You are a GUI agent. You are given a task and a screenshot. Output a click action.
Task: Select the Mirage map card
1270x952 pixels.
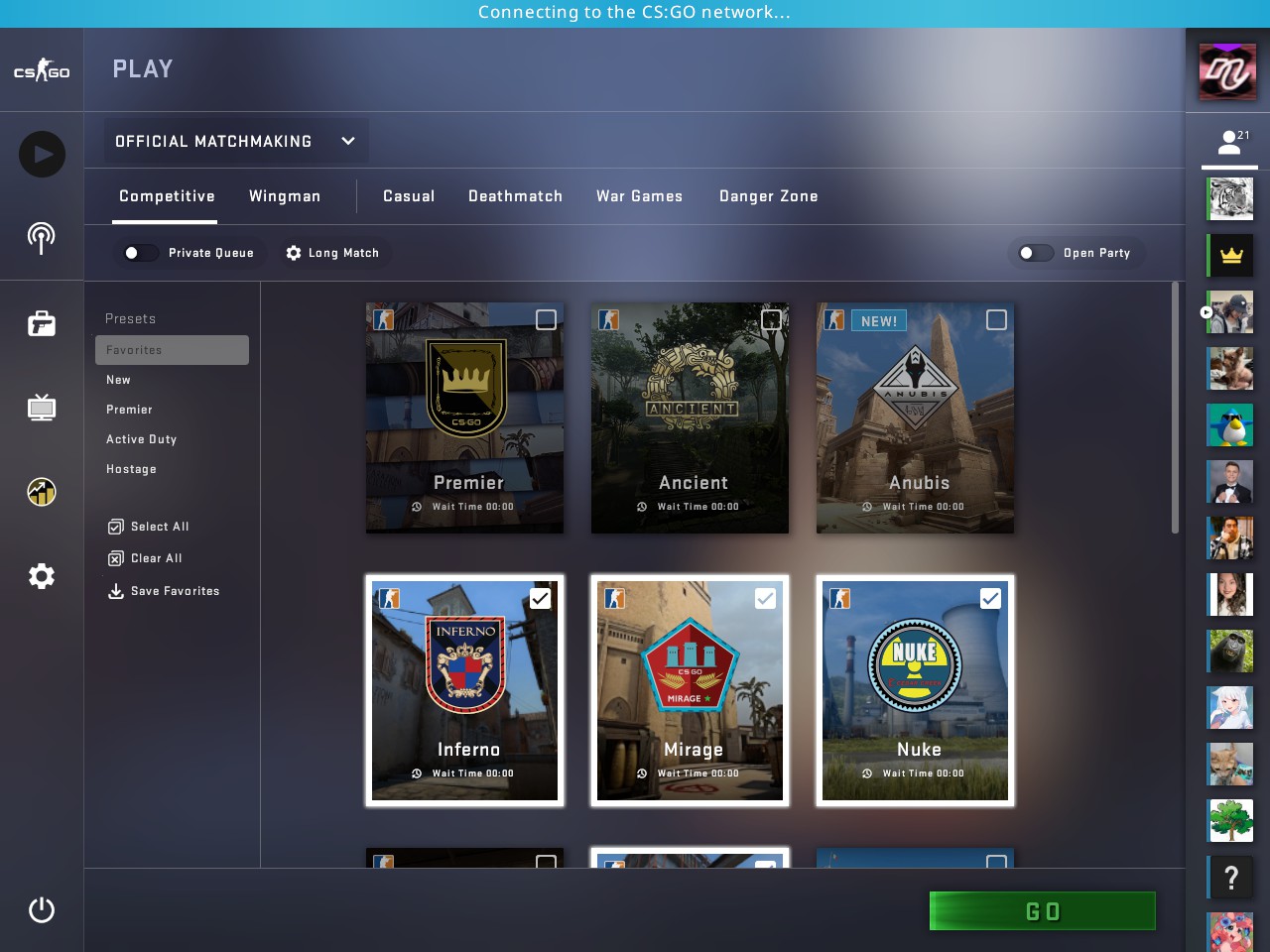click(690, 690)
